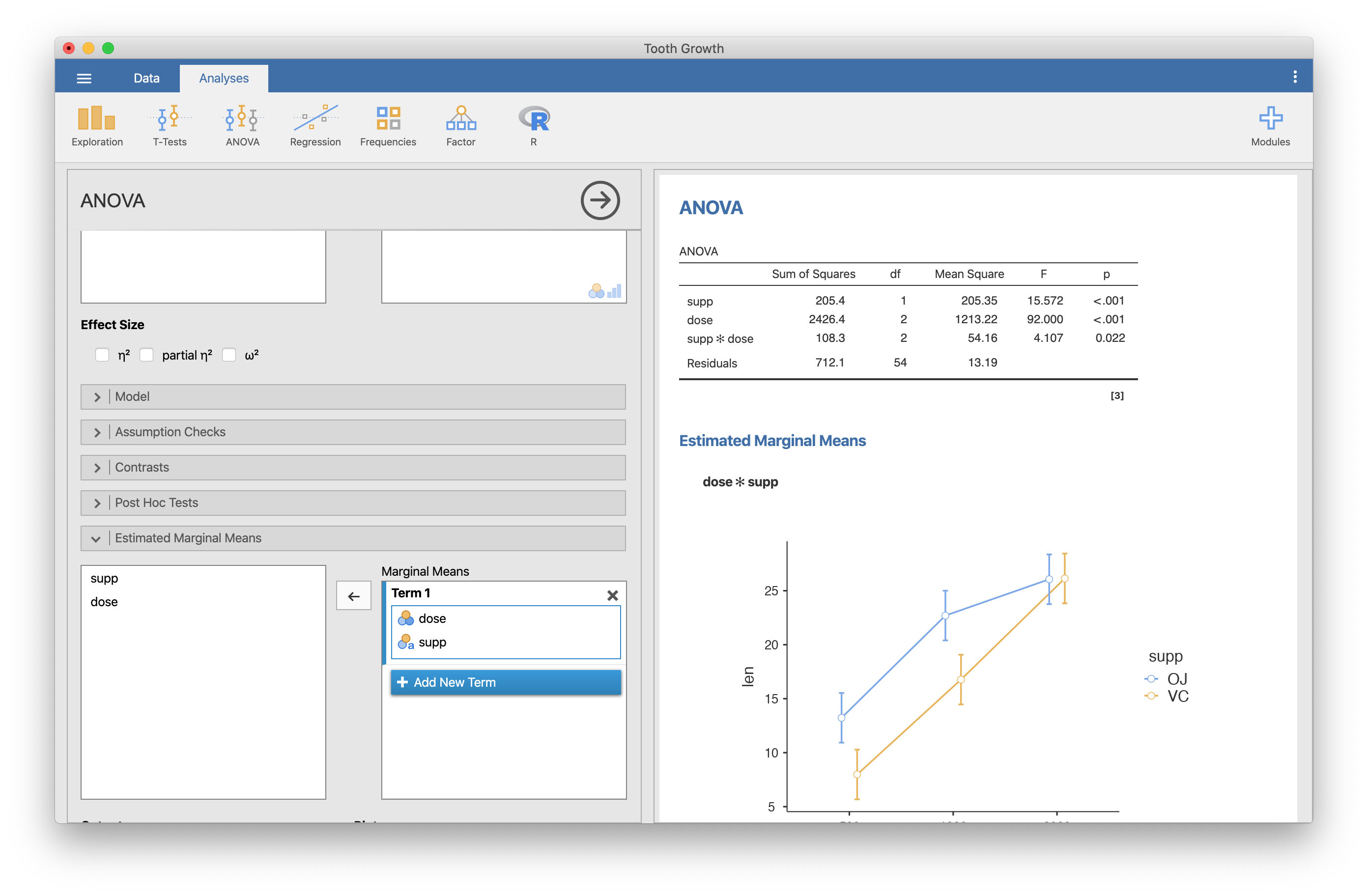Click the Regression tool icon
This screenshot has width=1368, height=896.
[x=313, y=119]
